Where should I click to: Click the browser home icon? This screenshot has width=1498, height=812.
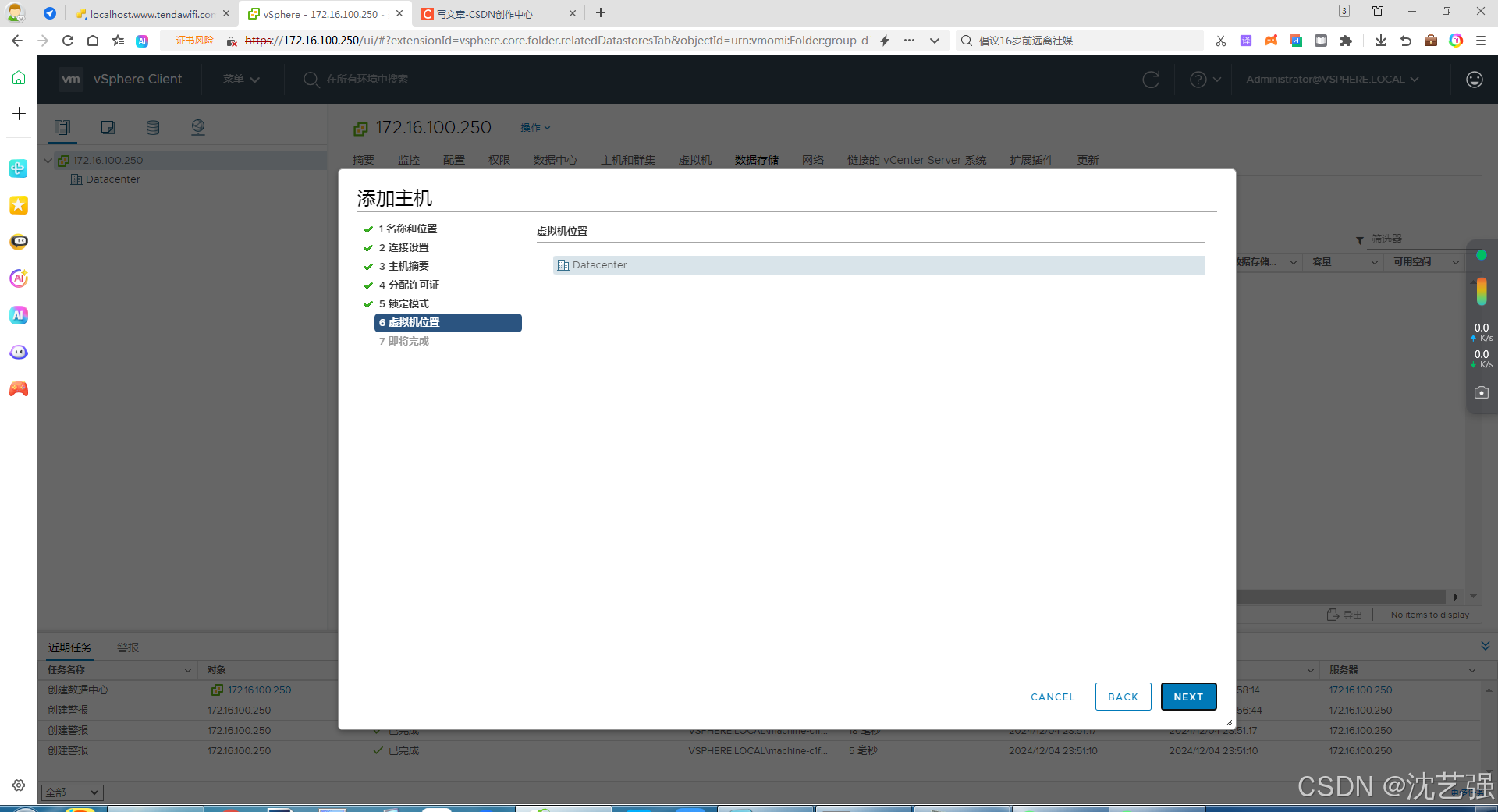(x=93, y=41)
